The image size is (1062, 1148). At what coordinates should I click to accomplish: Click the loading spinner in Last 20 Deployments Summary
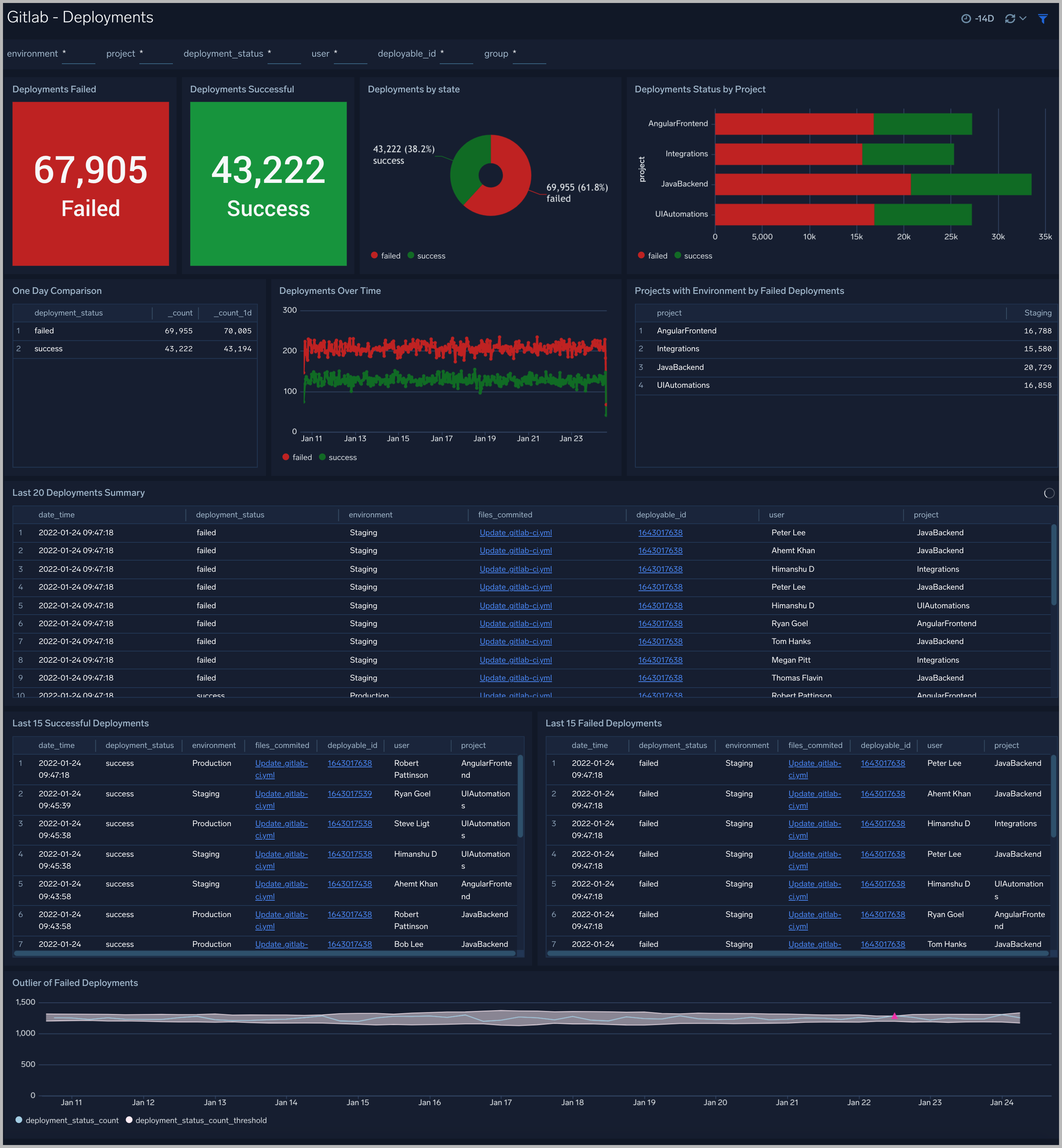click(1049, 493)
